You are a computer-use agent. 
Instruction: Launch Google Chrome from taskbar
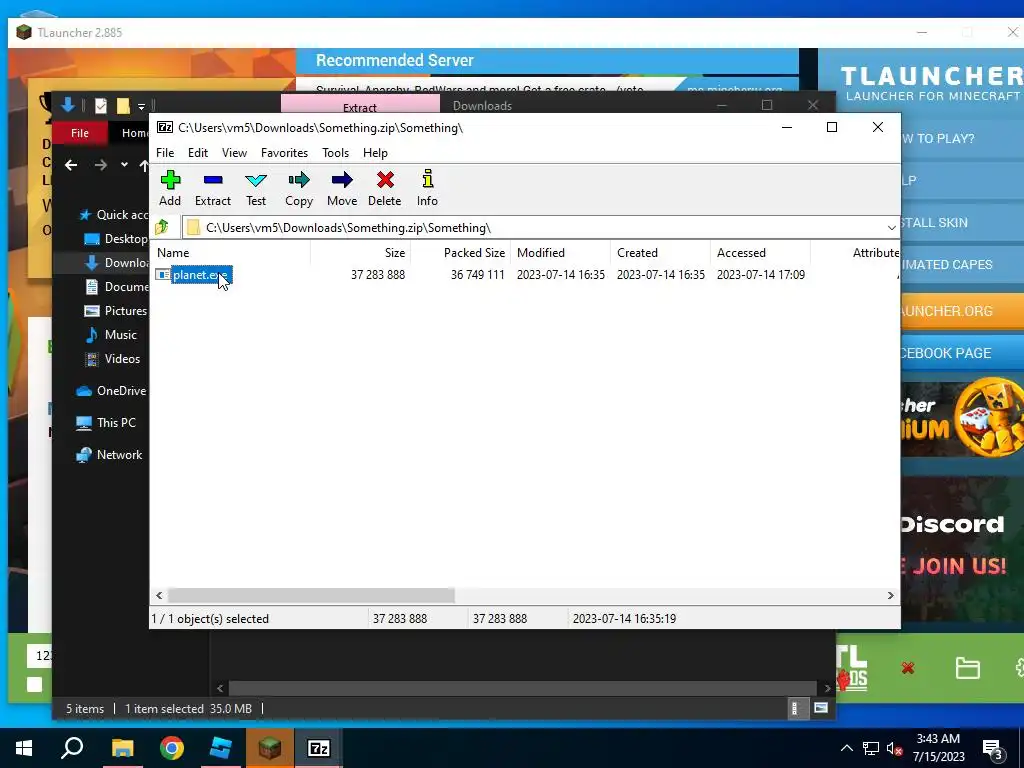[172, 748]
